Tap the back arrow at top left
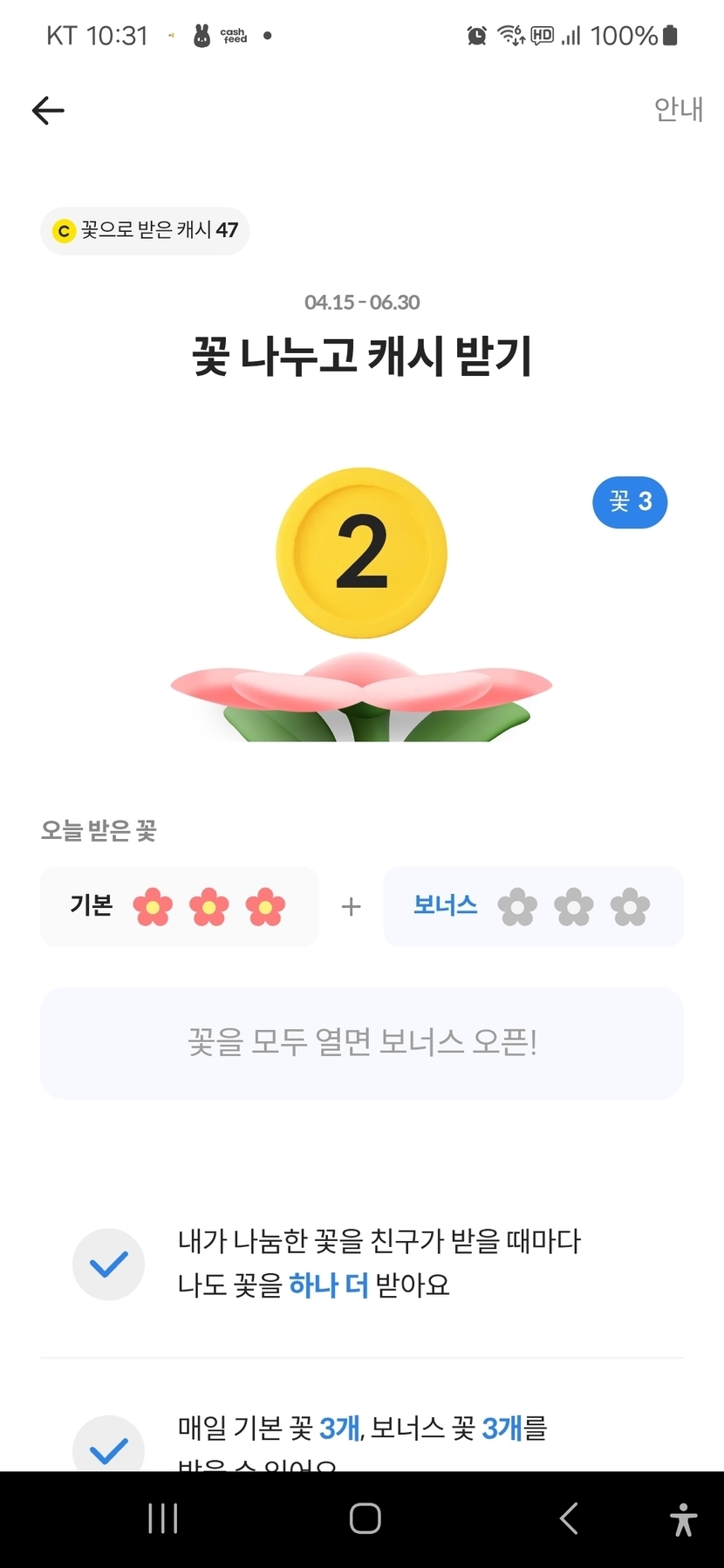The height and width of the screenshot is (1568, 724). pyautogui.click(x=48, y=111)
